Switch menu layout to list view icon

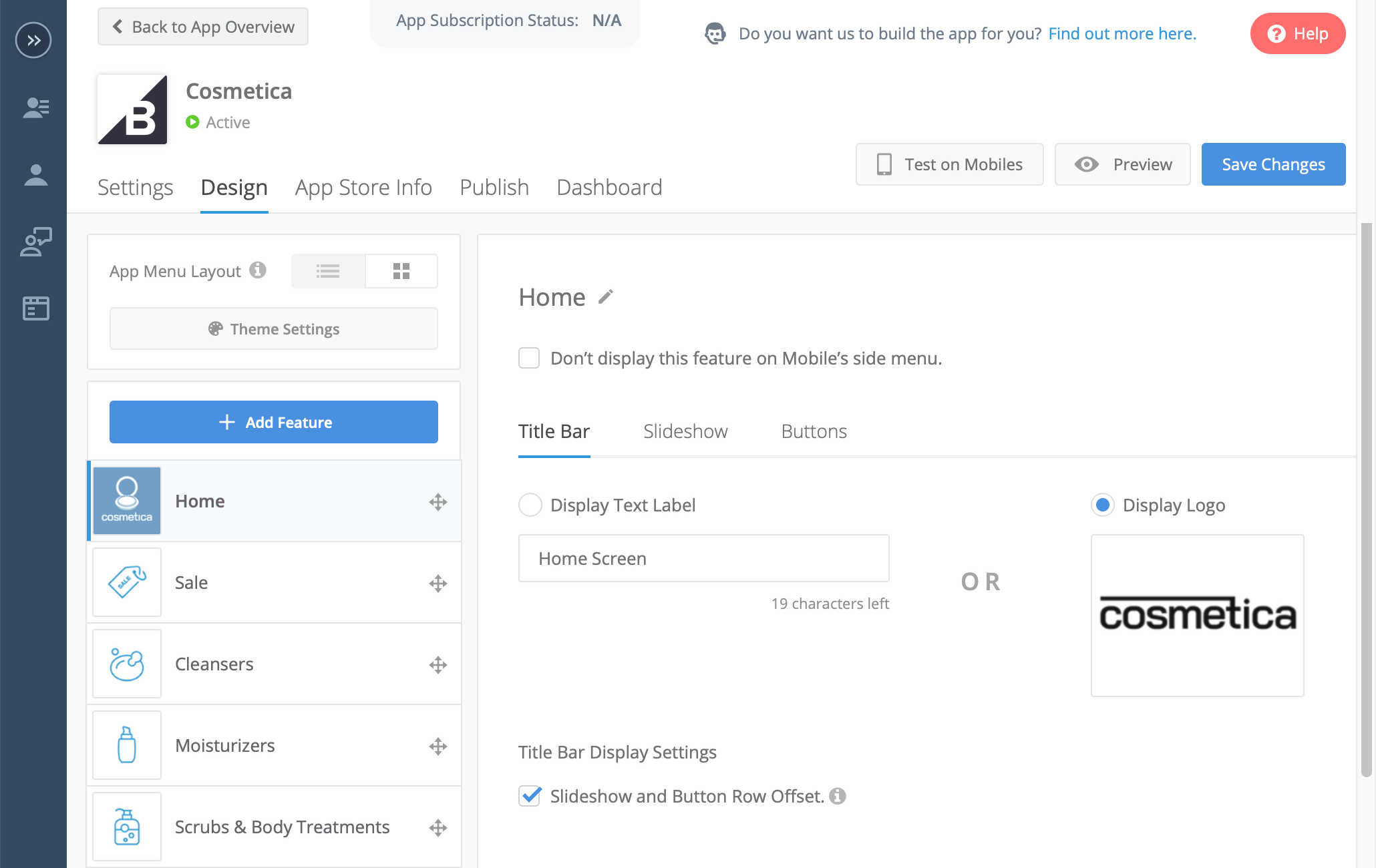[x=328, y=271]
